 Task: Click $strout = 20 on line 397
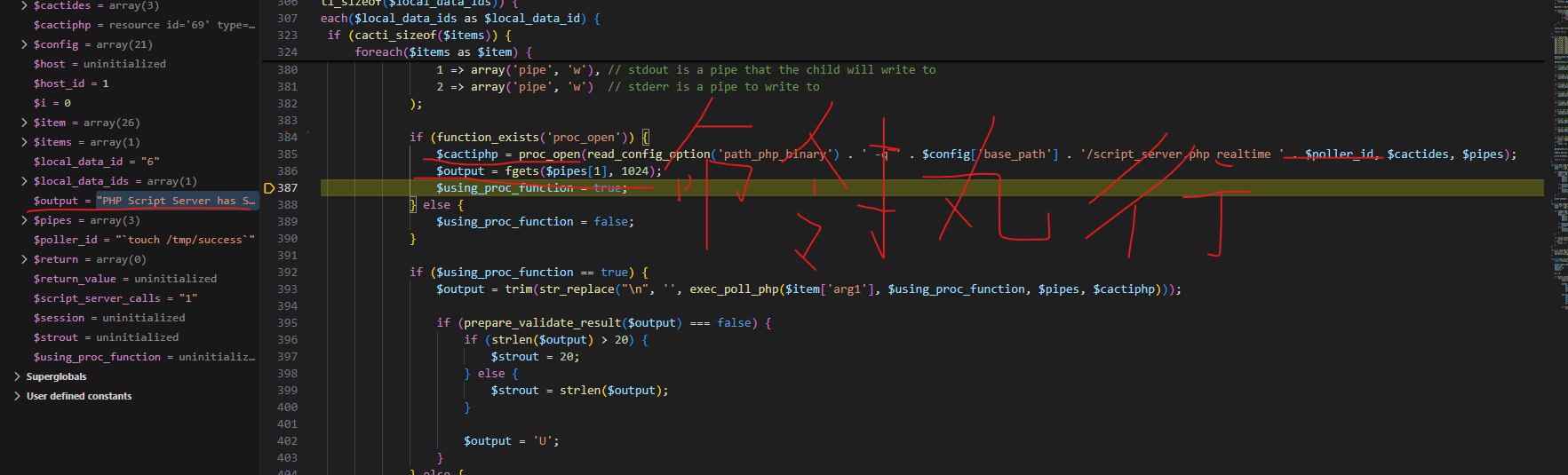(535, 357)
